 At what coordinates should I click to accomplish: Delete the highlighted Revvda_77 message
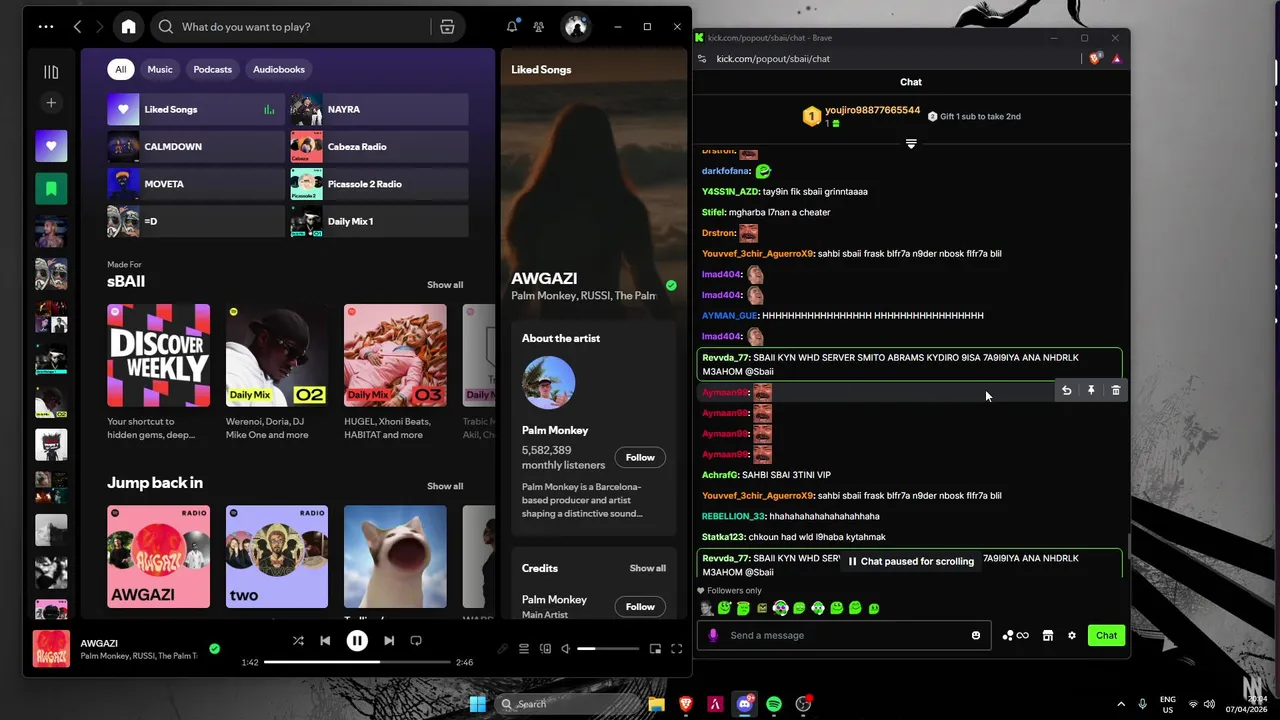click(1116, 391)
